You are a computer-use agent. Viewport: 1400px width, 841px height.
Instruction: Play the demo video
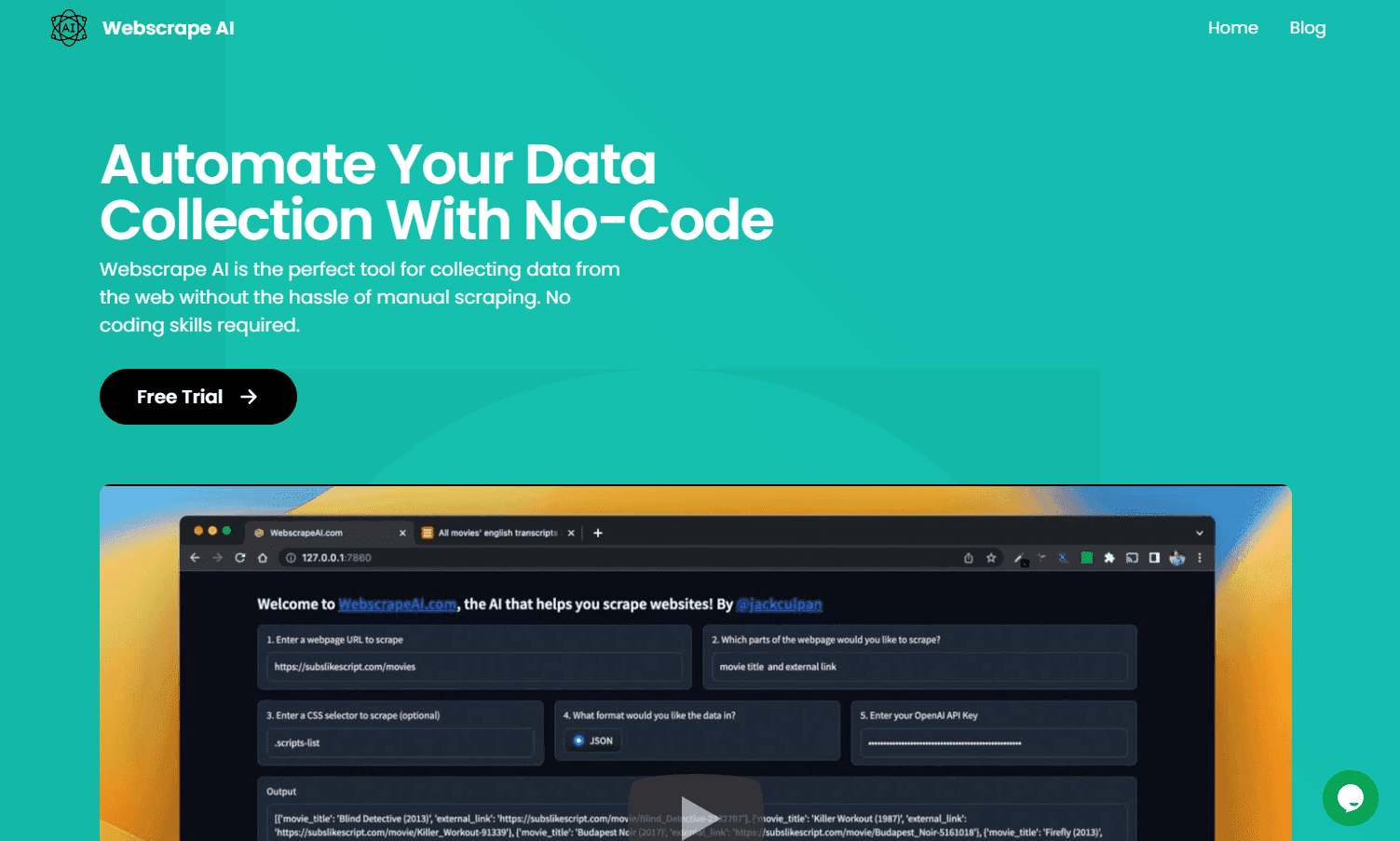pos(696,812)
